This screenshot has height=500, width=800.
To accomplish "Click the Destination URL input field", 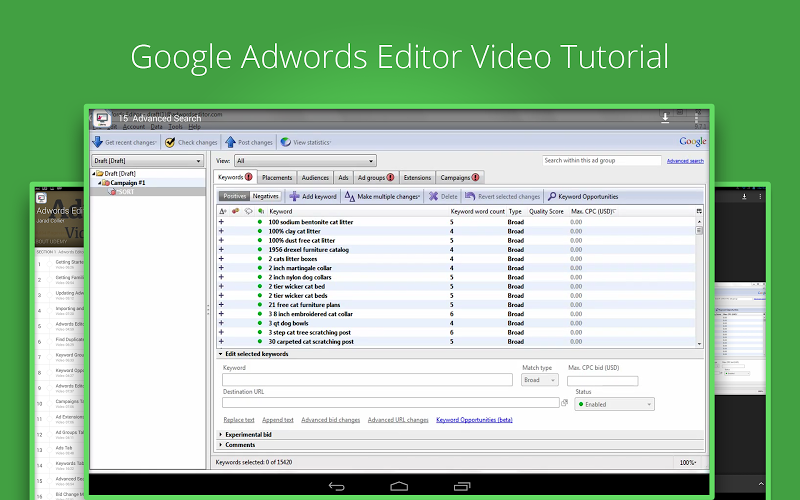I will tap(391, 403).
